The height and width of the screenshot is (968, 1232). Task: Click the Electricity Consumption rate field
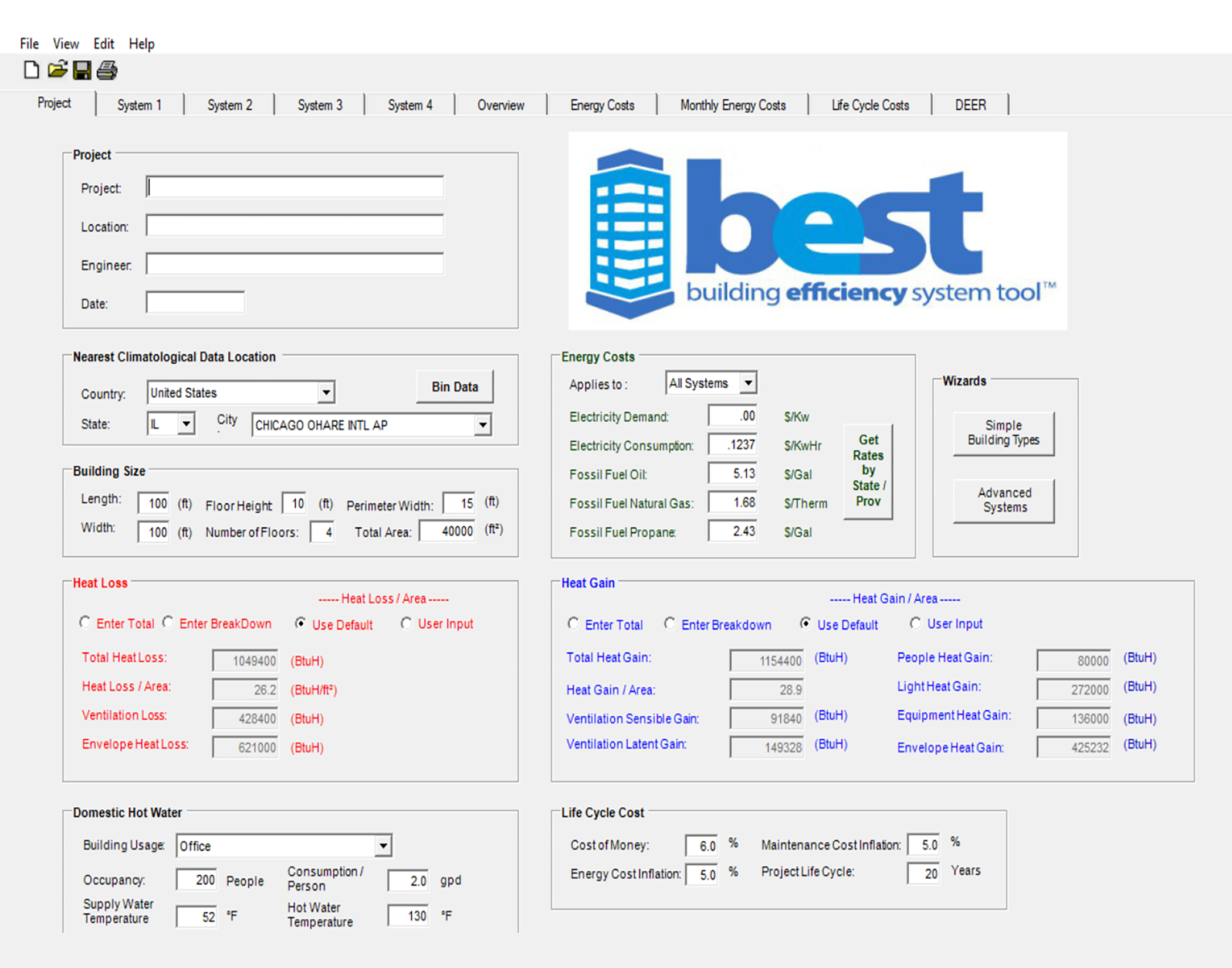[x=733, y=444]
